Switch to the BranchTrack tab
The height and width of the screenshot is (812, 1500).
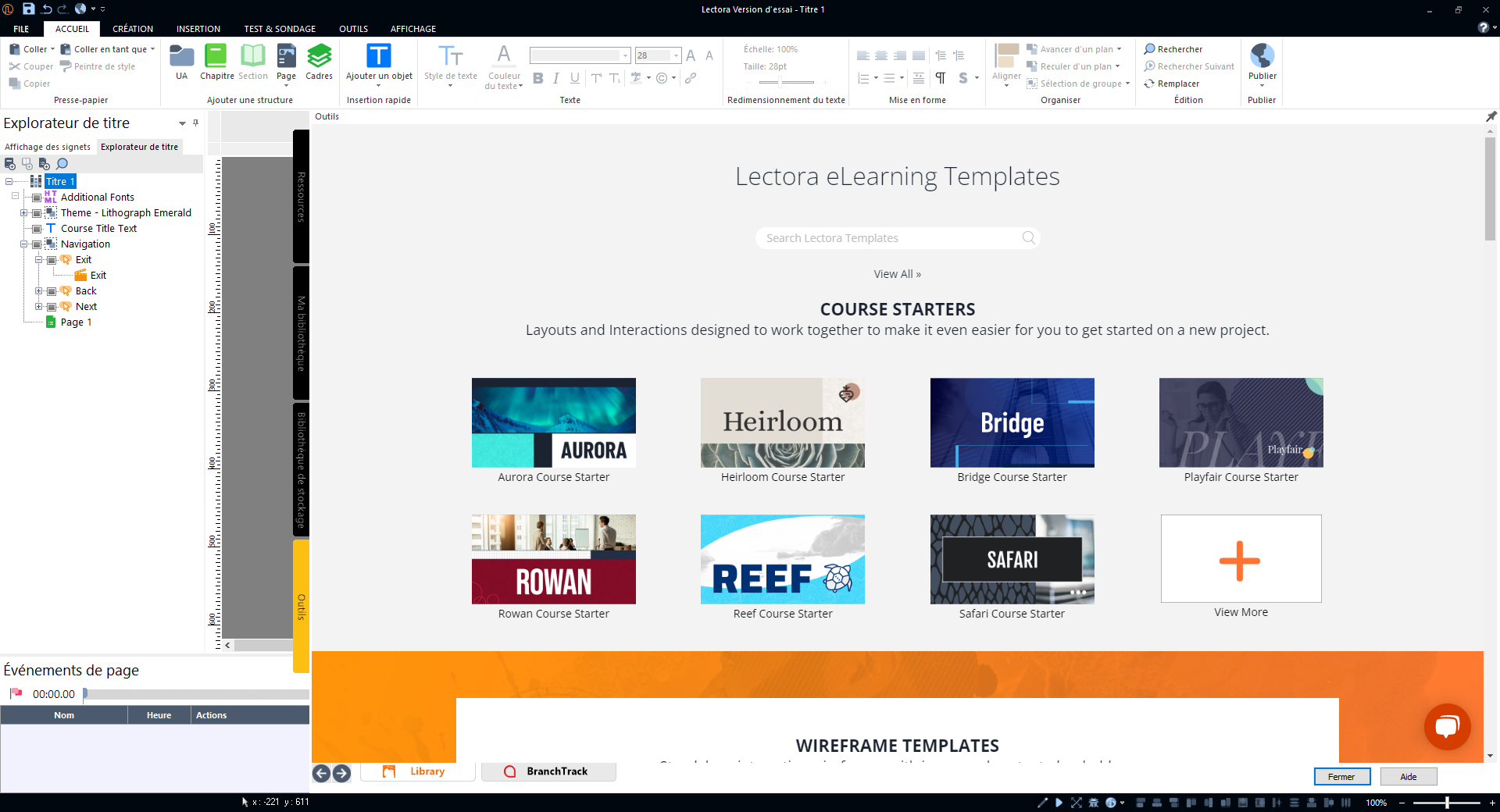548,771
